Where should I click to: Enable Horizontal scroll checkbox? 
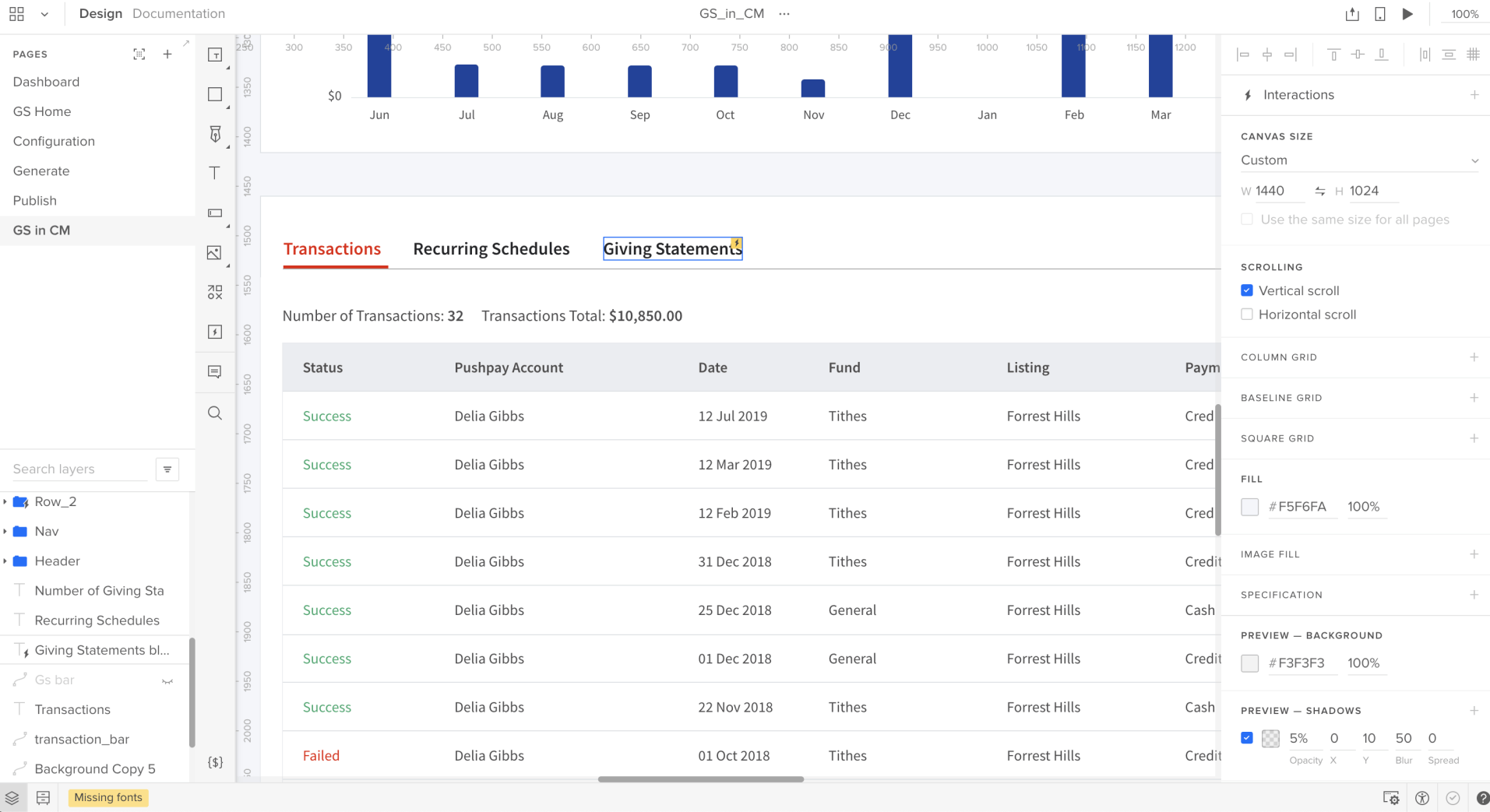point(1247,315)
